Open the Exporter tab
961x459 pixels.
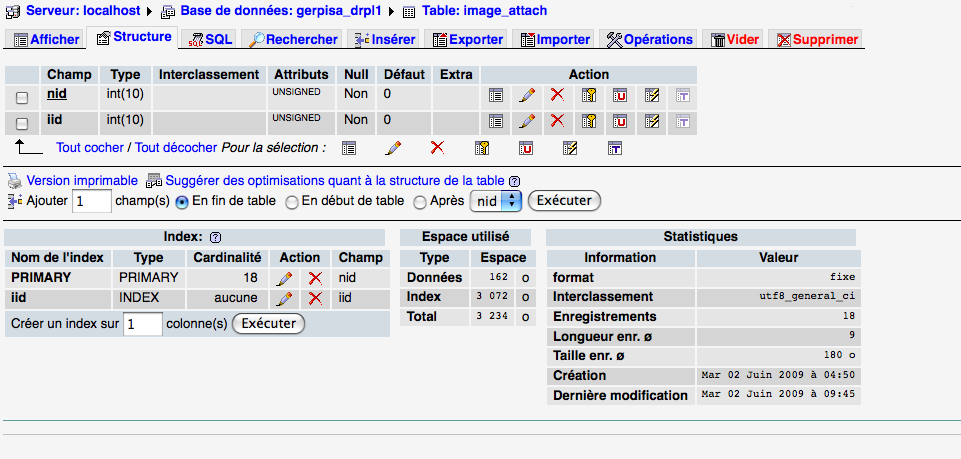[467, 39]
